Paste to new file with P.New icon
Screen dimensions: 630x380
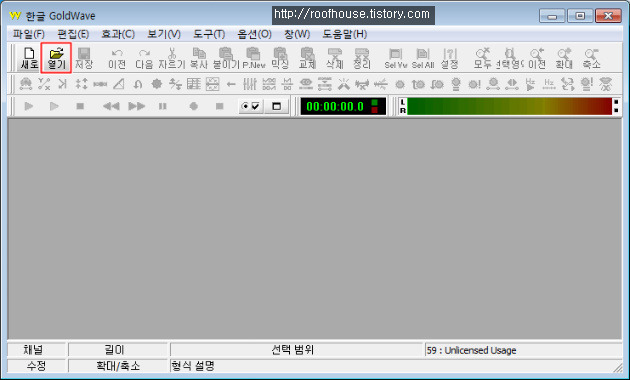coord(254,59)
